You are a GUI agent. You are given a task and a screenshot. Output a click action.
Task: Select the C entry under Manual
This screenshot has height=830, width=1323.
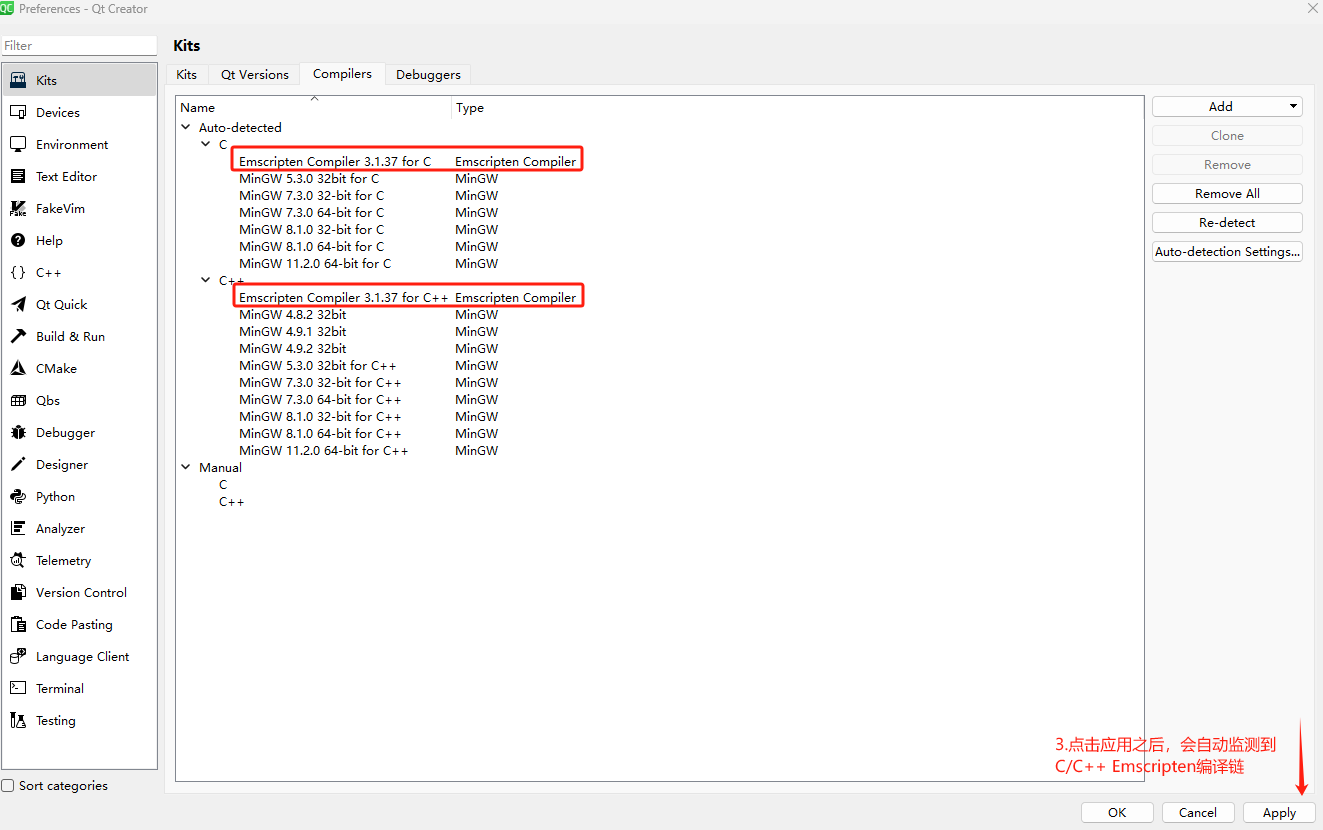223,484
